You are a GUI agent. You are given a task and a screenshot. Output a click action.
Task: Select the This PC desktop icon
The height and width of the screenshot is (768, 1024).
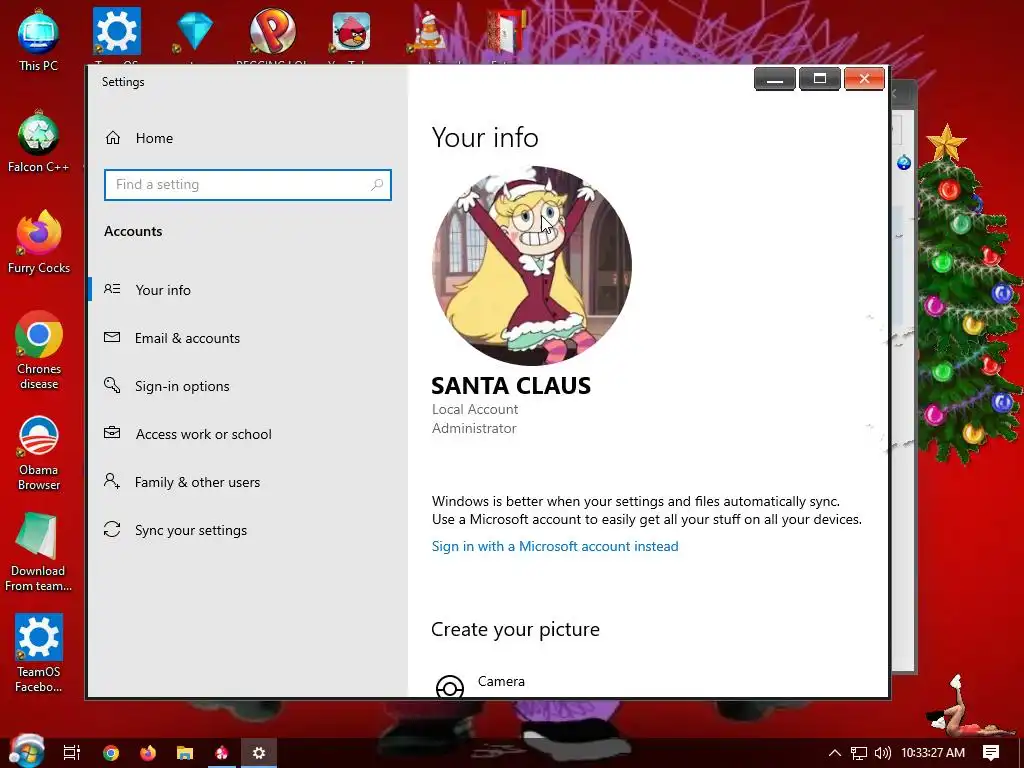point(38,40)
